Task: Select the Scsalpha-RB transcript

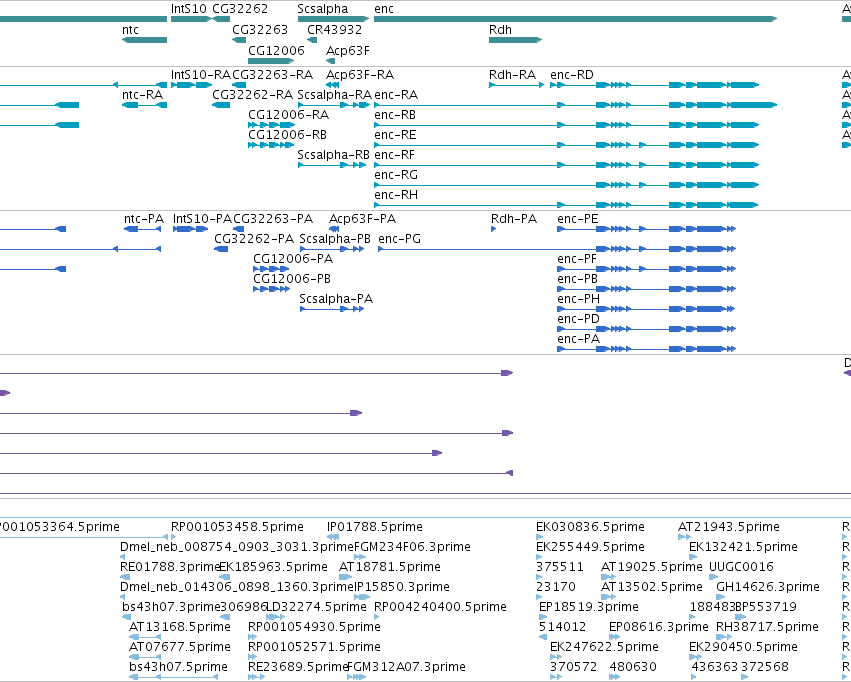Action: [x=332, y=165]
